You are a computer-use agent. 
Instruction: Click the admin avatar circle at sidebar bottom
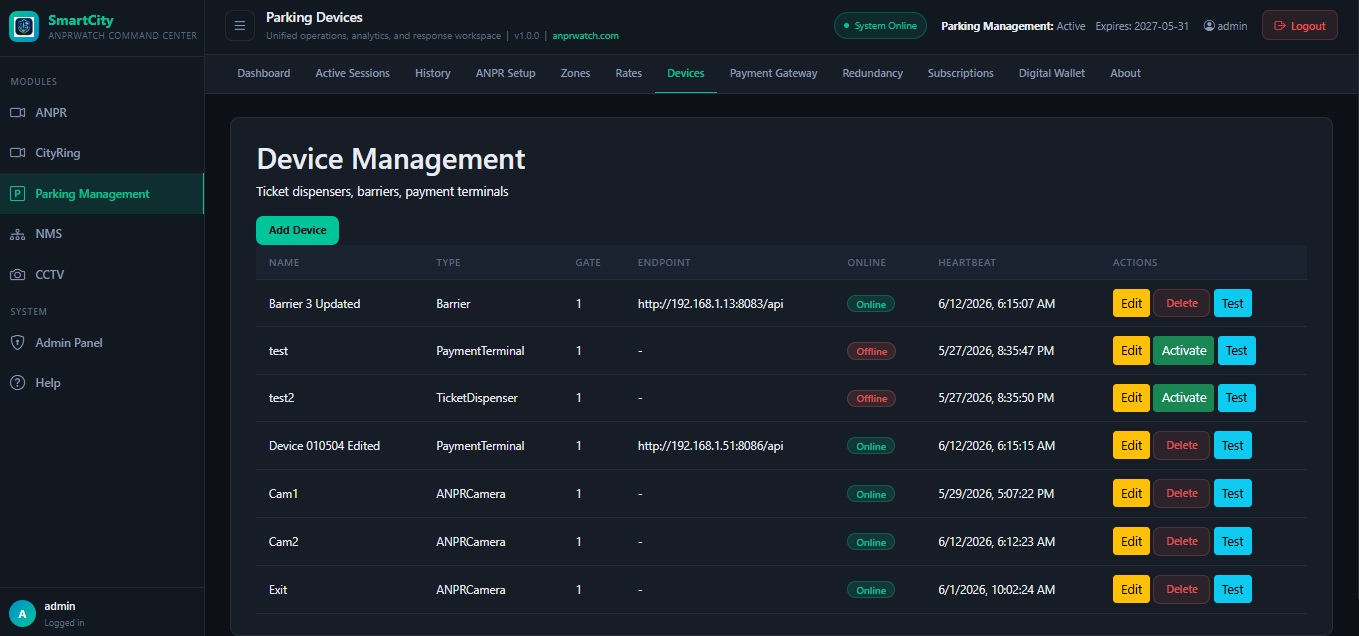[22, 613]
